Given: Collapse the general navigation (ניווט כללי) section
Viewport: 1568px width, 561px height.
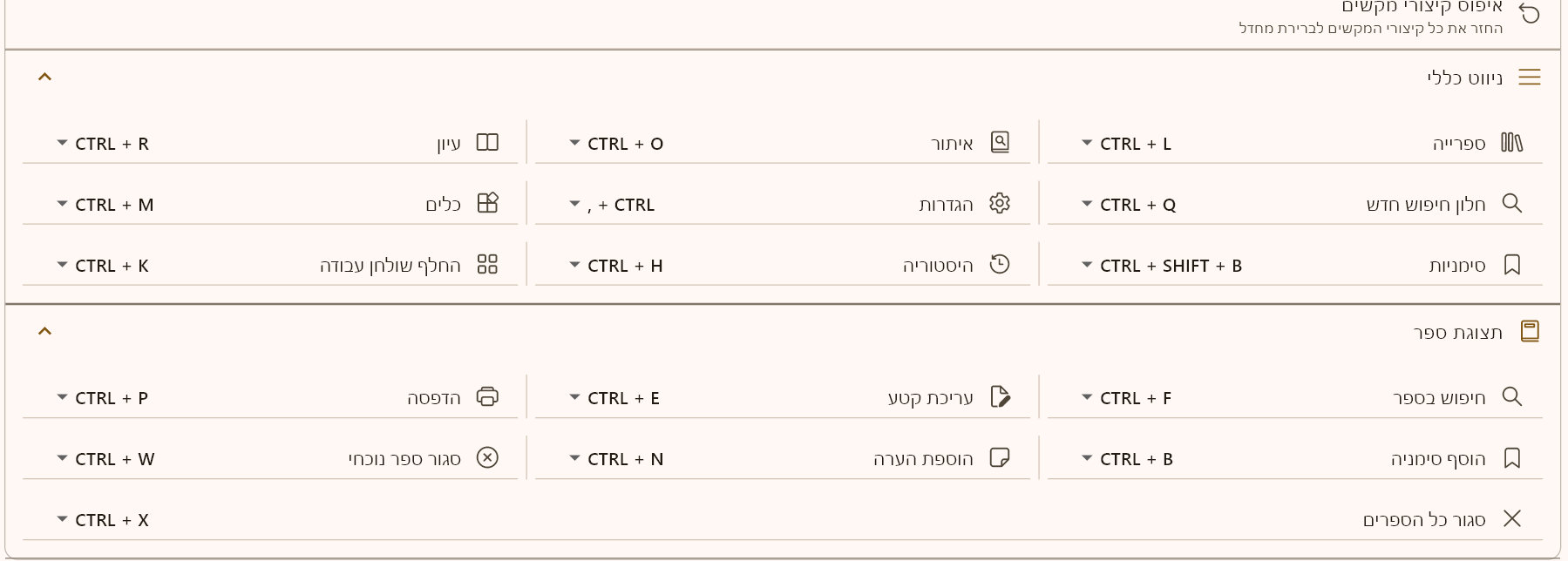Looking at the screenshot, I should 44,78.
